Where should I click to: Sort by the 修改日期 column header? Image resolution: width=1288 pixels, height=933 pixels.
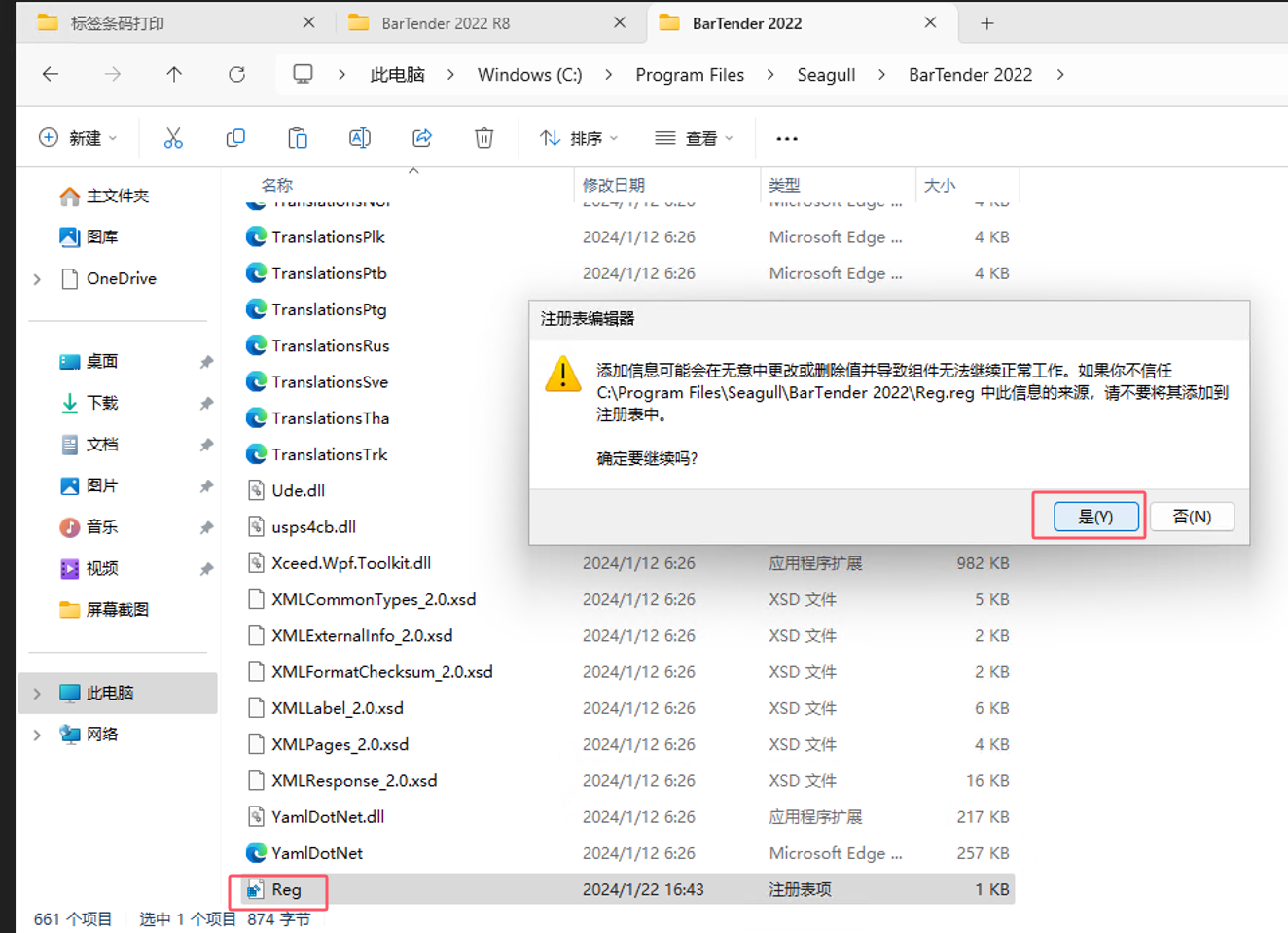(x=614, y=185)
